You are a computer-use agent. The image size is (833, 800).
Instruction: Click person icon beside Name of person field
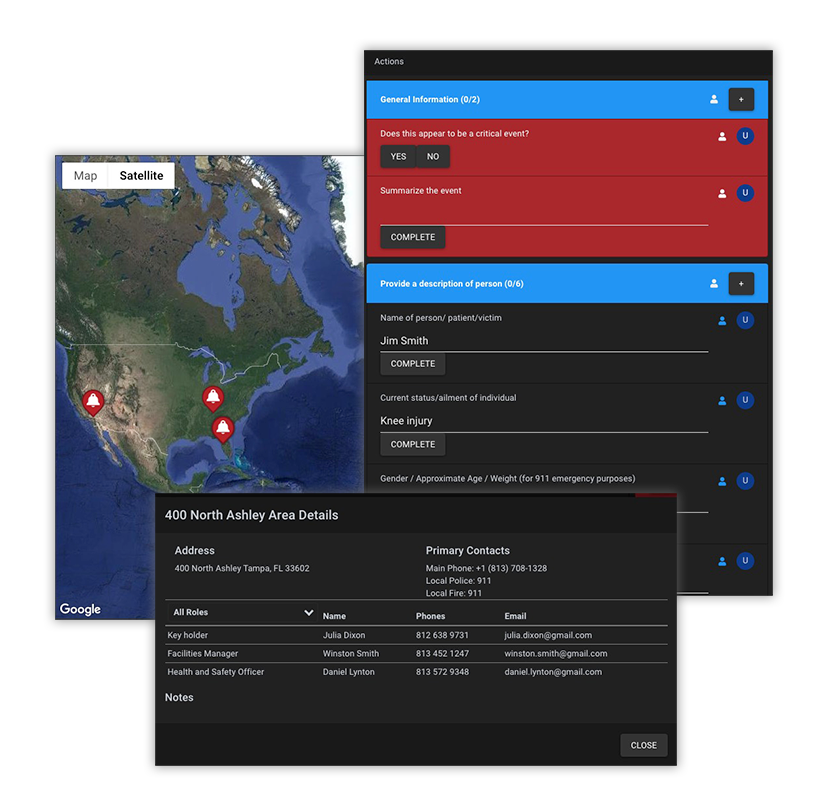tap(722, 321)
